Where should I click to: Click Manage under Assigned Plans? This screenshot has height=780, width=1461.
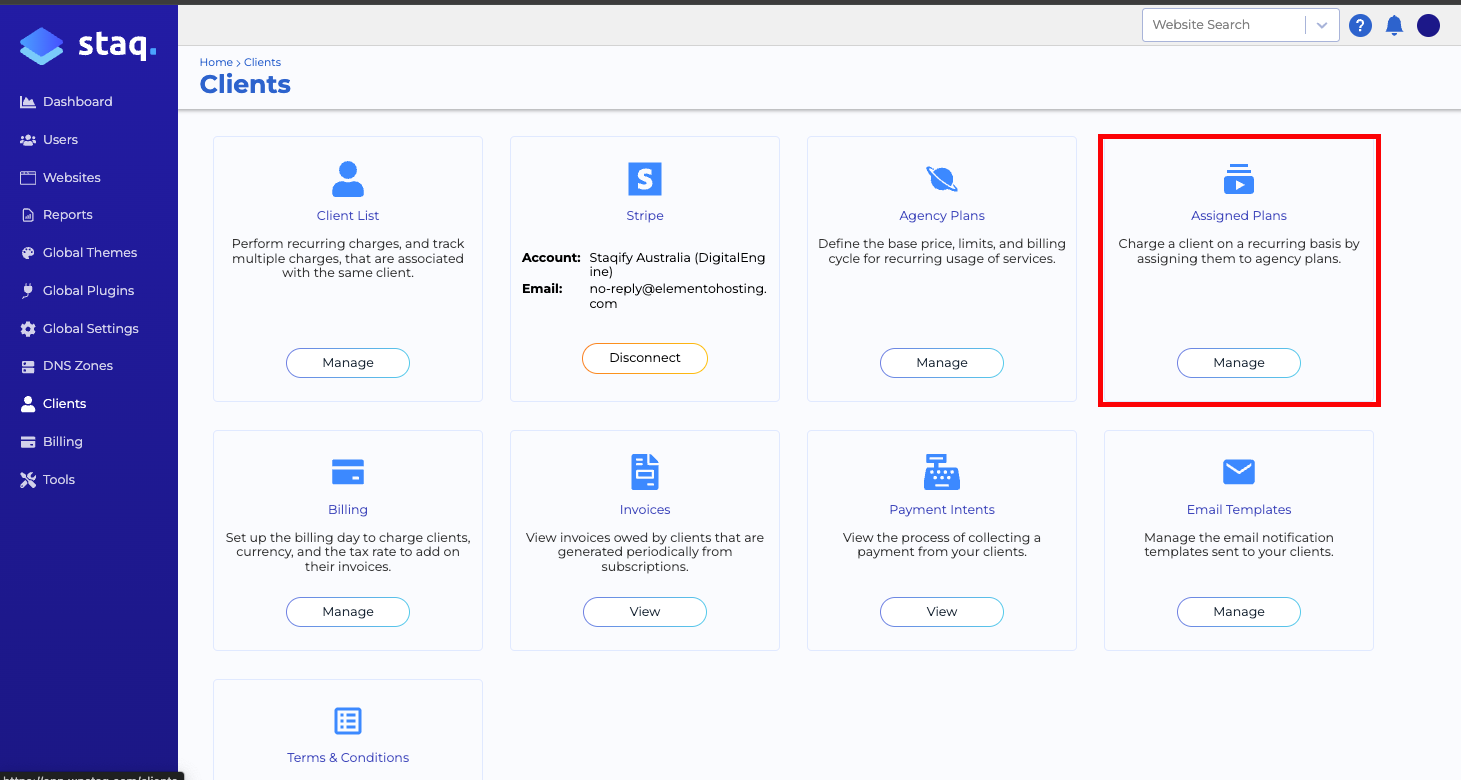1238,363
